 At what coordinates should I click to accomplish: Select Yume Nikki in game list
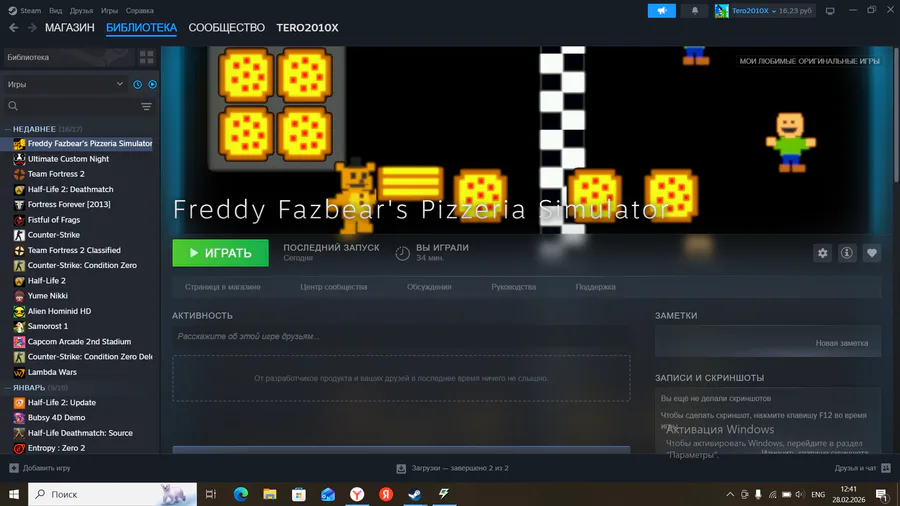pos(48,296)
